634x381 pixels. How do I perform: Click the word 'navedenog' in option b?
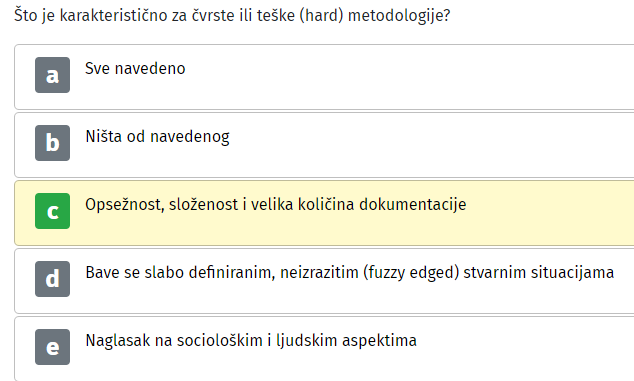(x=190, y=138)
